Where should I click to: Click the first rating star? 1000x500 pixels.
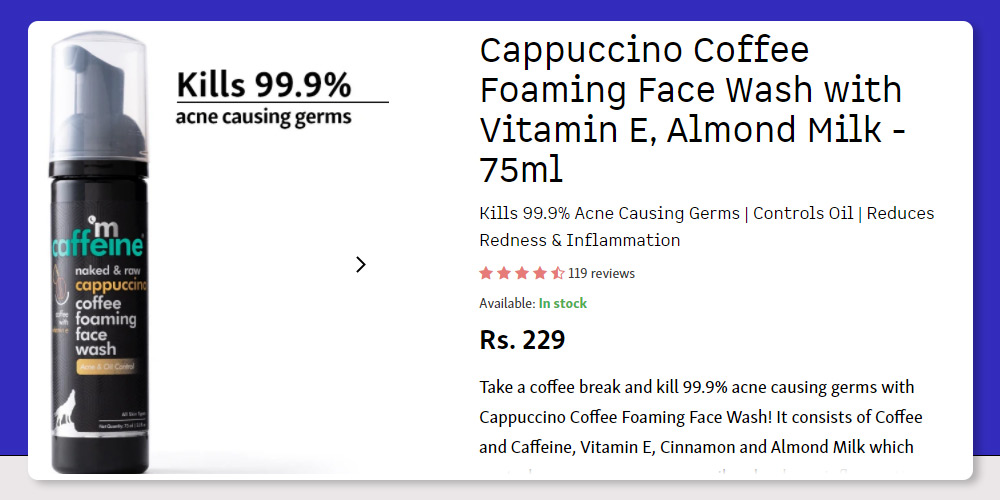click(x=486, y=274)
